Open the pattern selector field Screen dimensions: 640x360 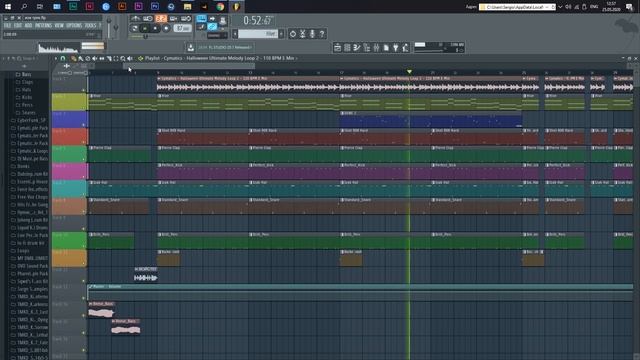[x=258, y=34]
